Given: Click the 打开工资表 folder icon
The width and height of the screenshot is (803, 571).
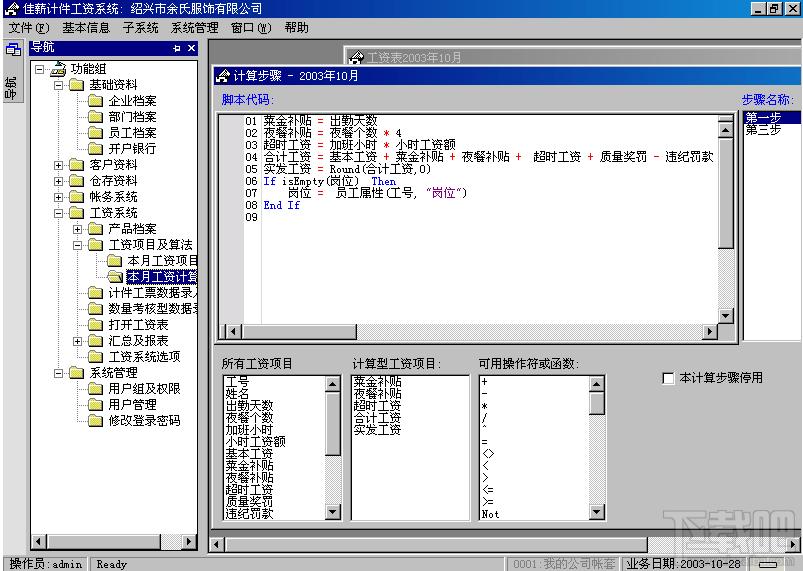Looking at the screenshot, I should 95,325.
